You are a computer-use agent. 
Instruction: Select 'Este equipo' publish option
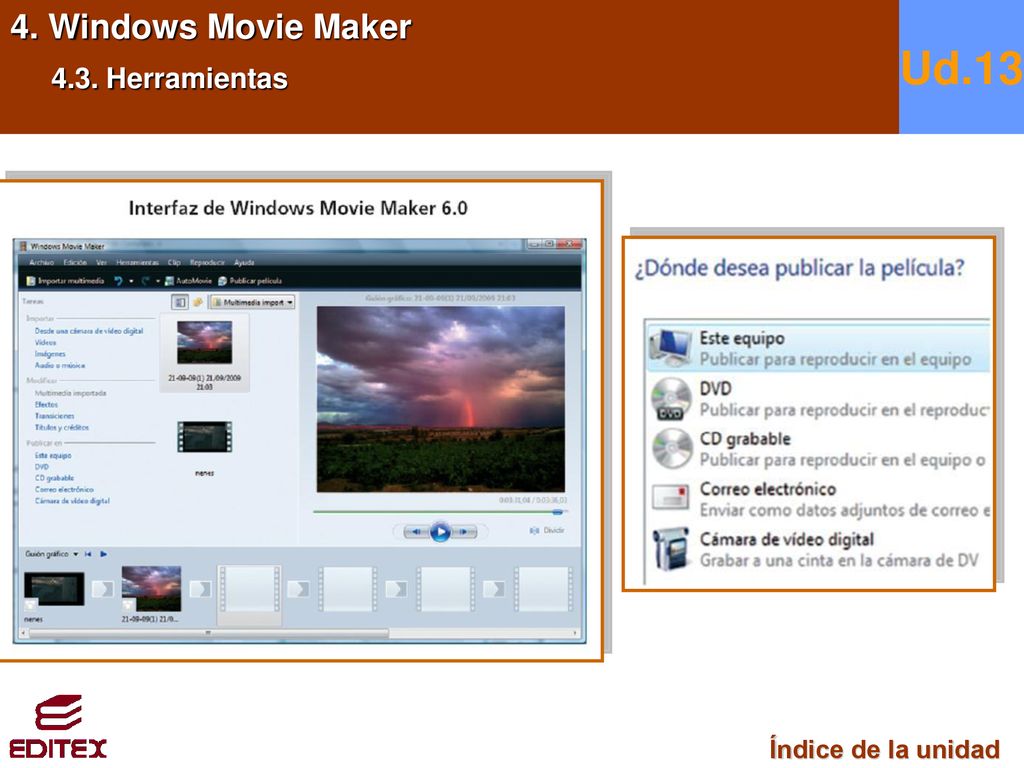(x=818, y=348)
